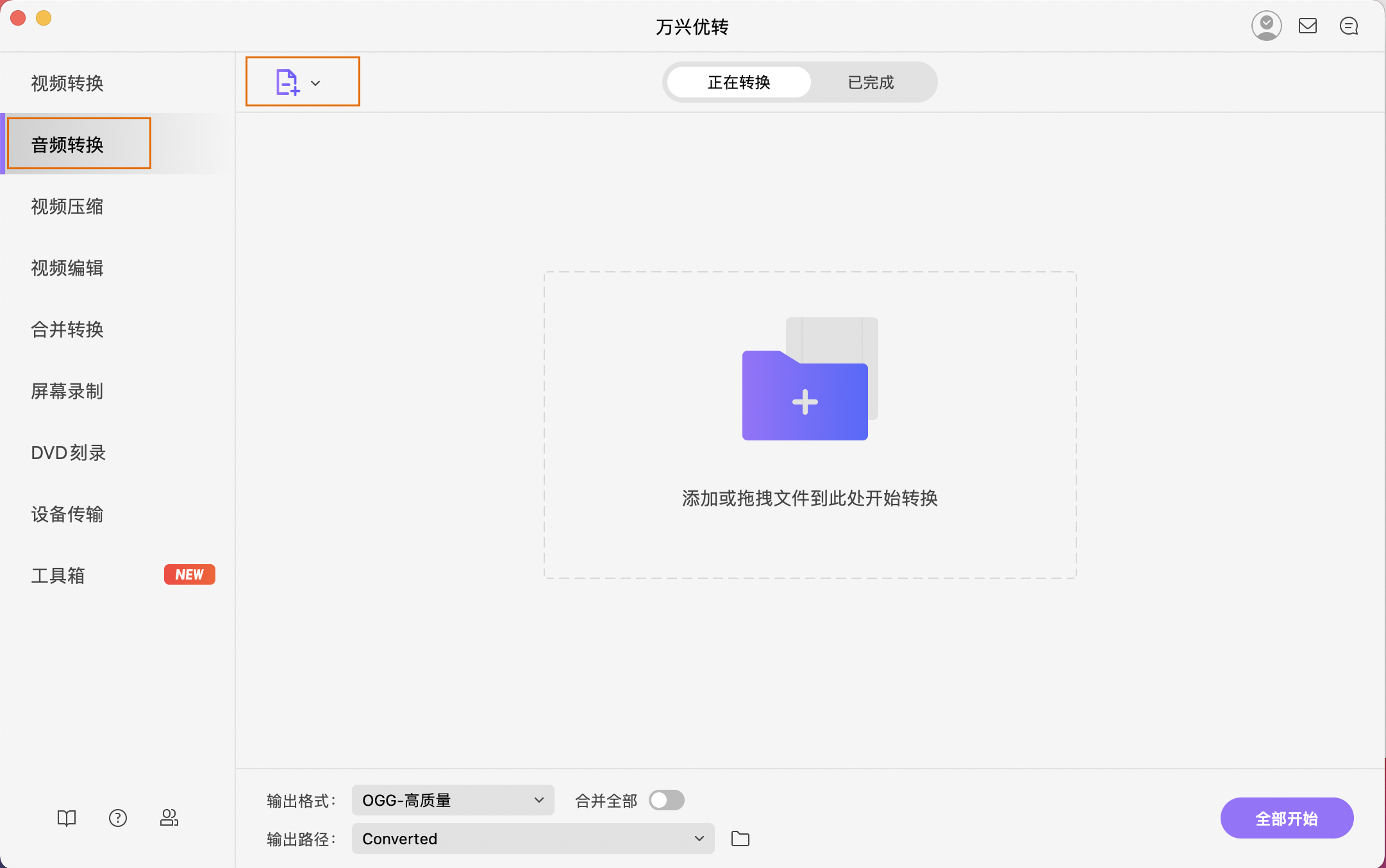Browse output folder with the folder icon
1386x868 pixels.
point(740,838)
